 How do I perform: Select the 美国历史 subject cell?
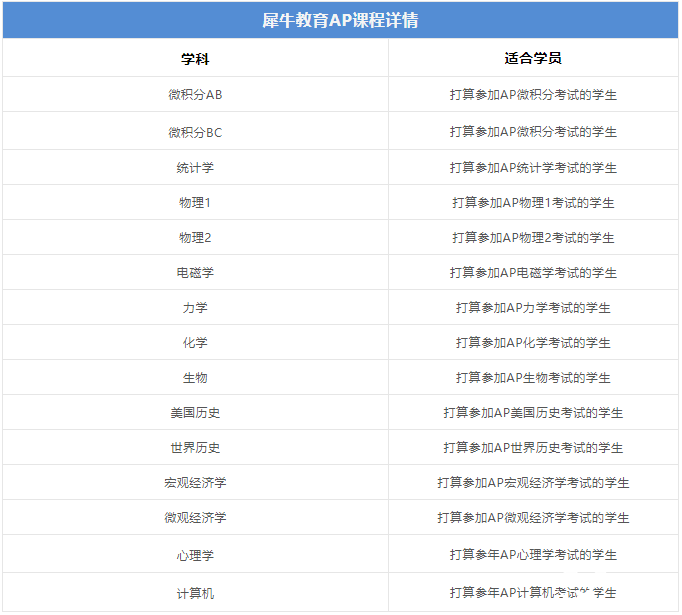[195, 412]
